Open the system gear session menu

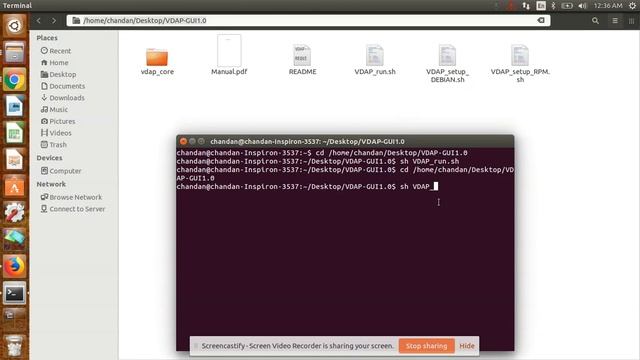pos(632,6)
